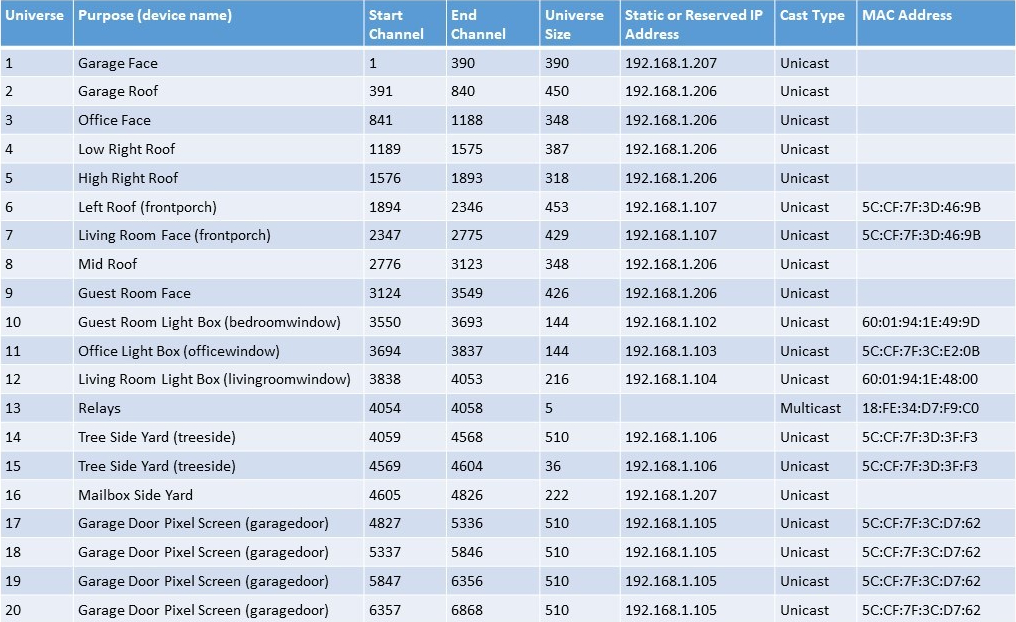Select the "Relays" purpose cell

tap(99, 408)
